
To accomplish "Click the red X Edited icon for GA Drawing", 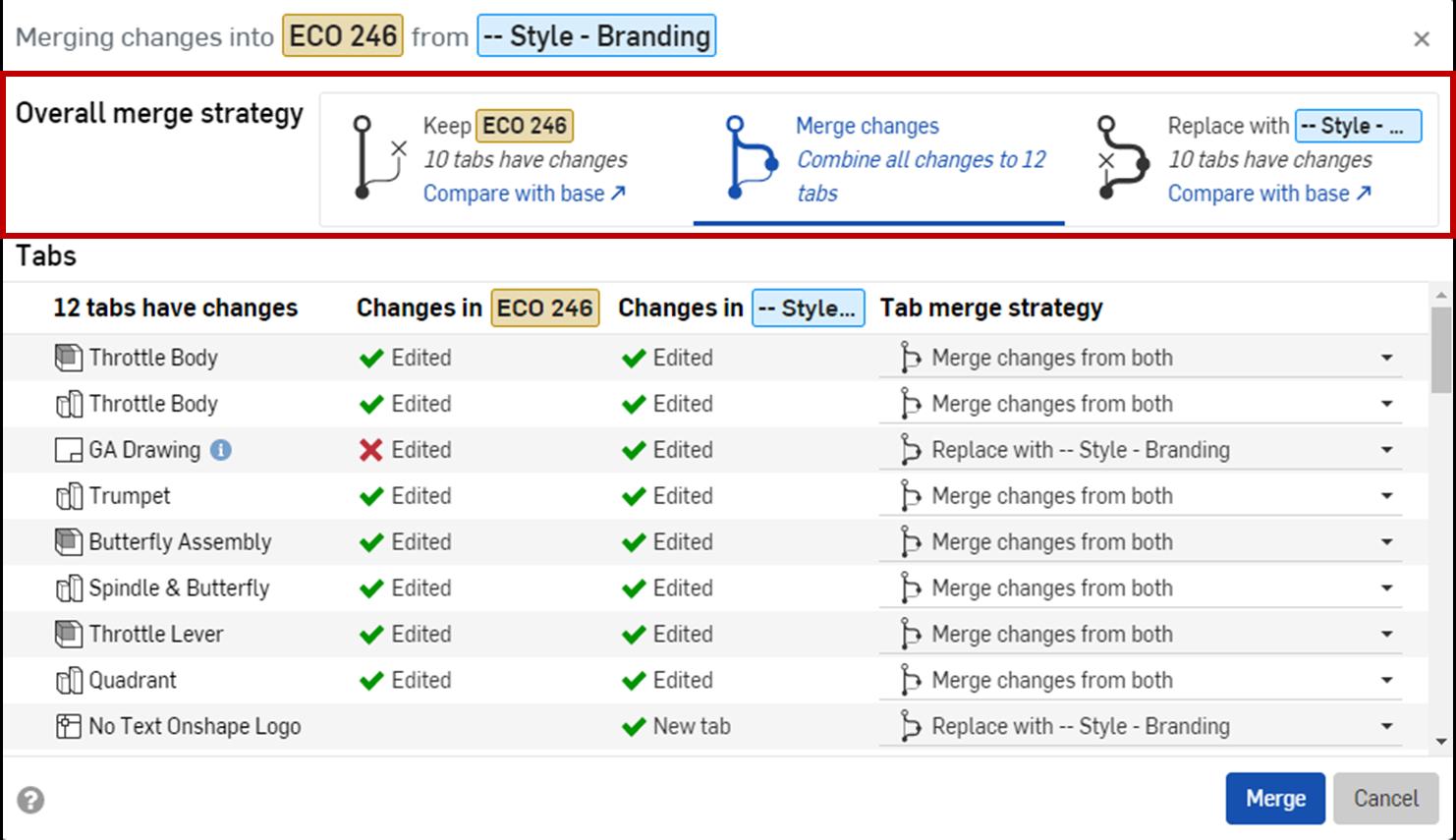I will [371, 449].
